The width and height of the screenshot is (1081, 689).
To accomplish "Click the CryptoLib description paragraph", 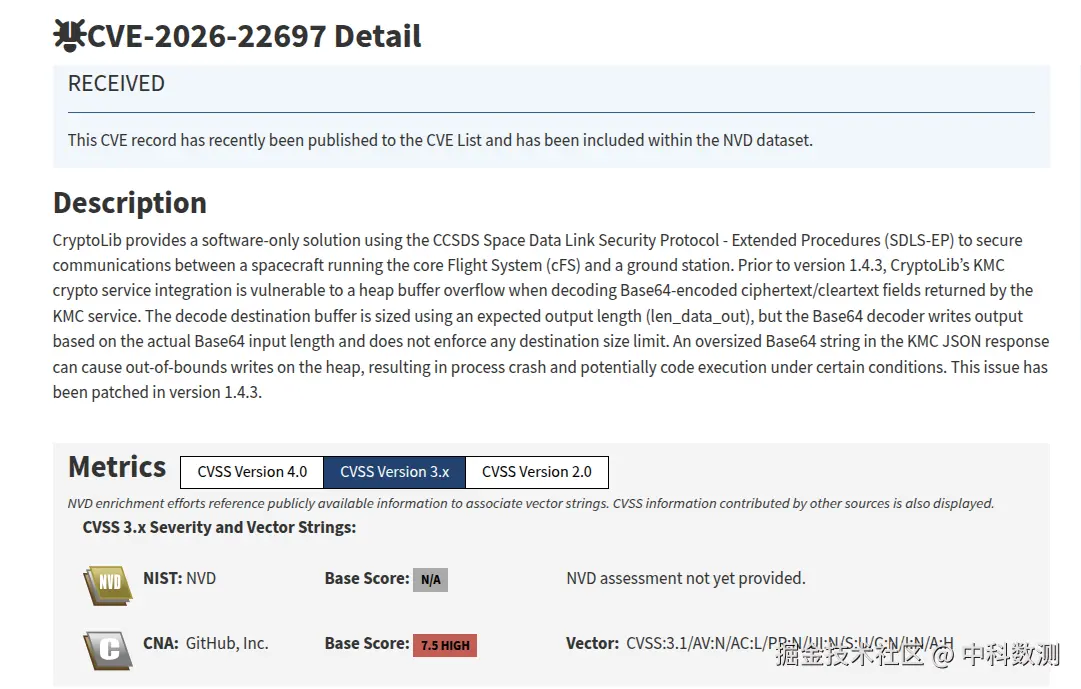I will click(x=550, y=316).
